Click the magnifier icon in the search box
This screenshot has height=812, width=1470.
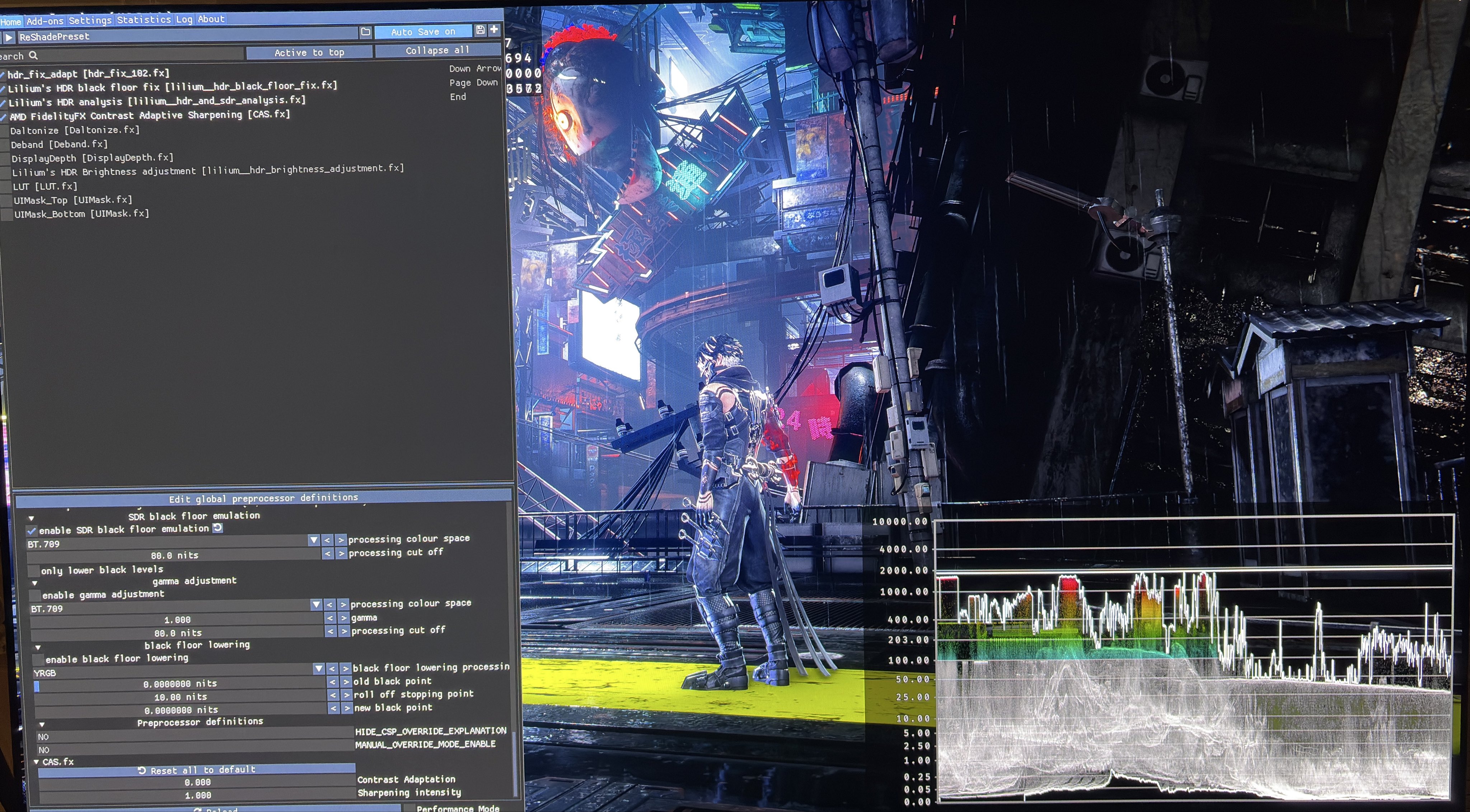(x=33, y=55)
